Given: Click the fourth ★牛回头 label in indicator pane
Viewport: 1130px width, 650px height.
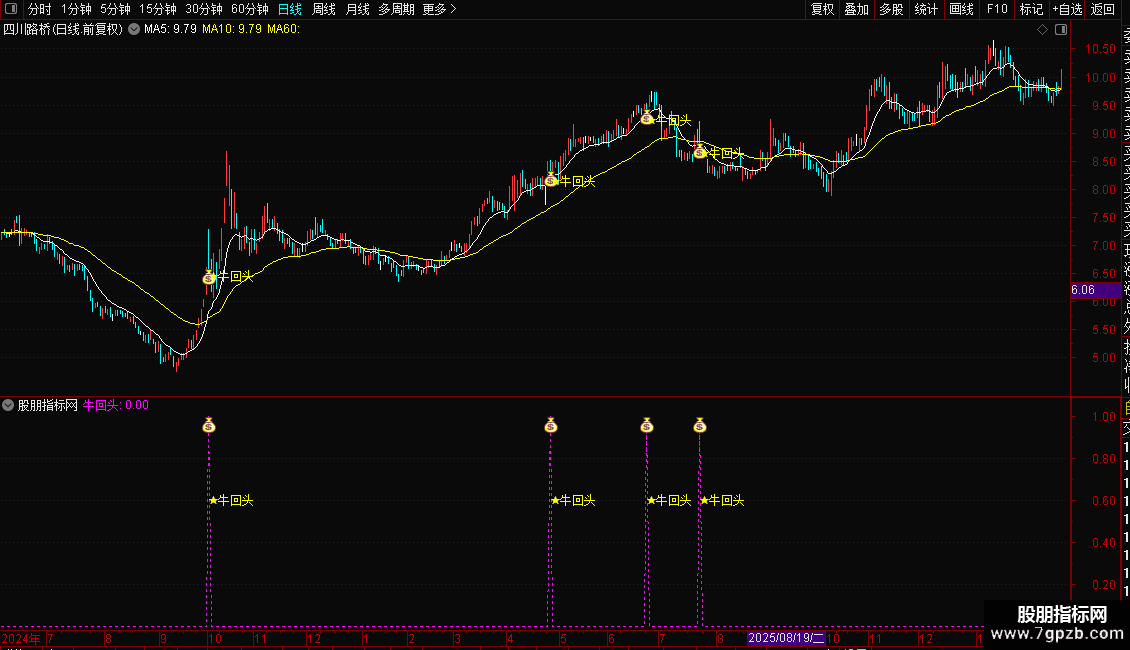Looking at the screenshot, I should pos(722,500).
